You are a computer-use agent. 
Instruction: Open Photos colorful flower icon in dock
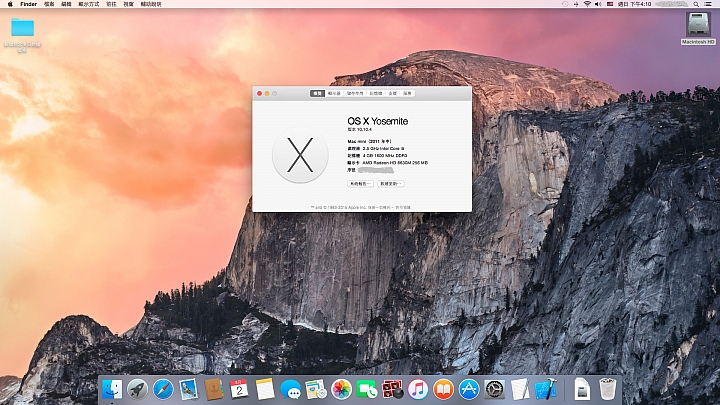click(x=342, y=389)
